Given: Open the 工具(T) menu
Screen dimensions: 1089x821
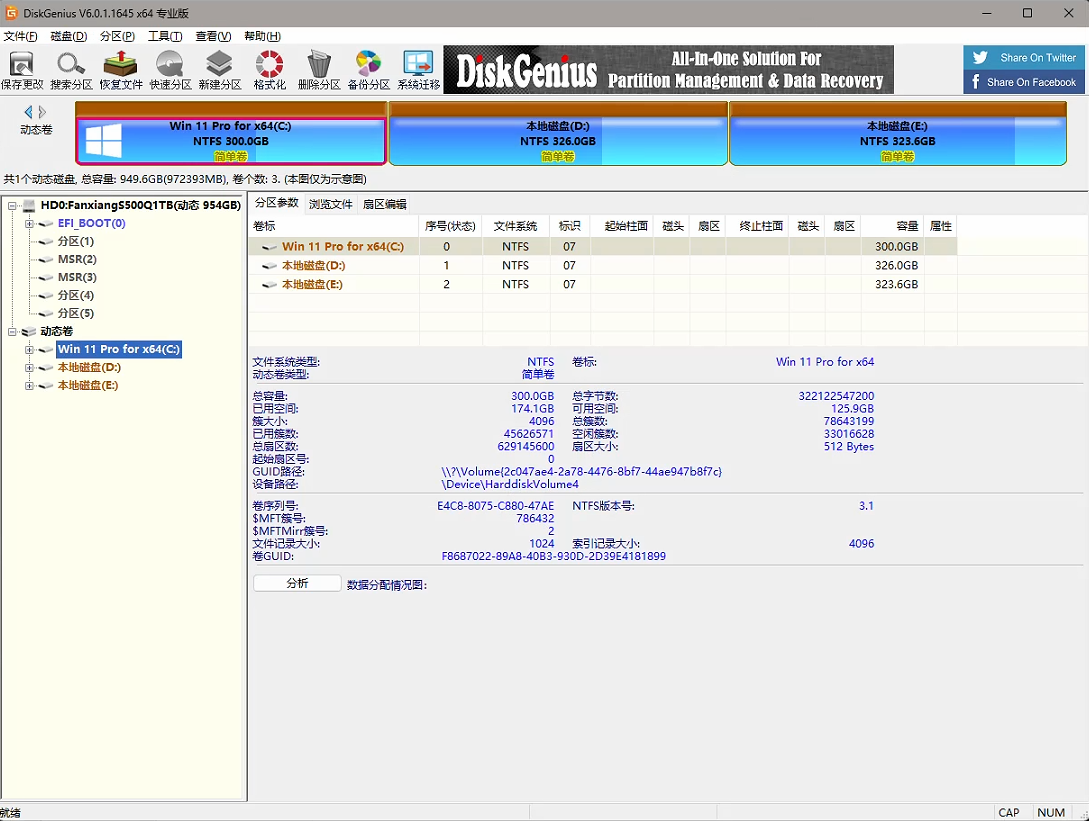Looking at the screenshot, I should pyautogui.click(x=165, y=36).
